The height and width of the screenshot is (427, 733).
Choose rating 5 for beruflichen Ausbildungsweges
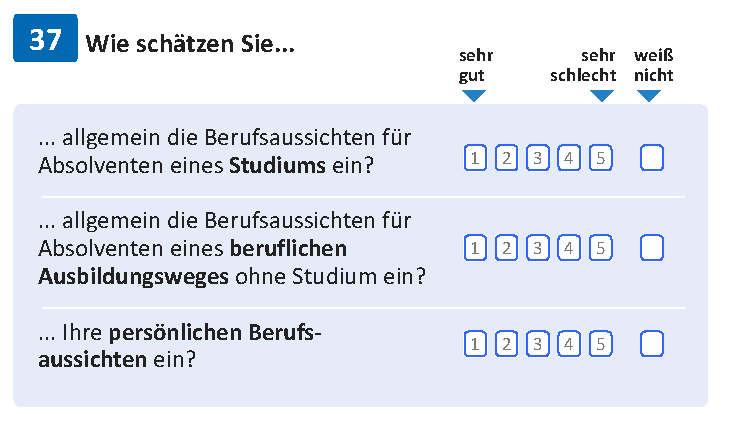(601, 247)
